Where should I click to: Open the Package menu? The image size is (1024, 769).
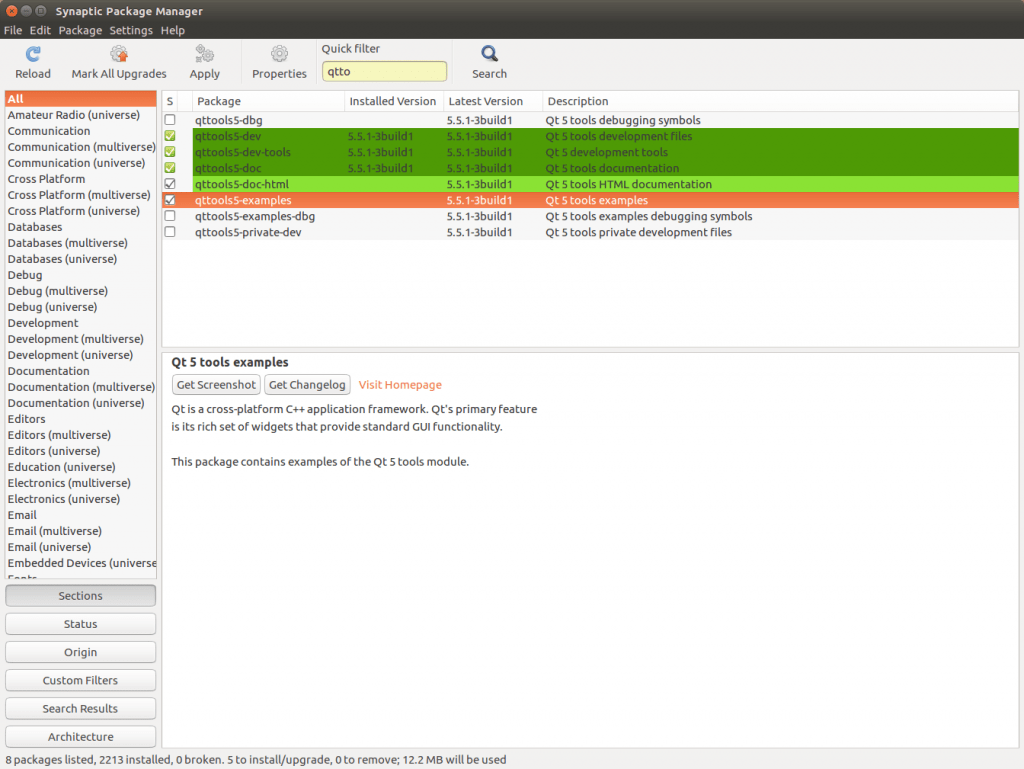click(80, 30)
